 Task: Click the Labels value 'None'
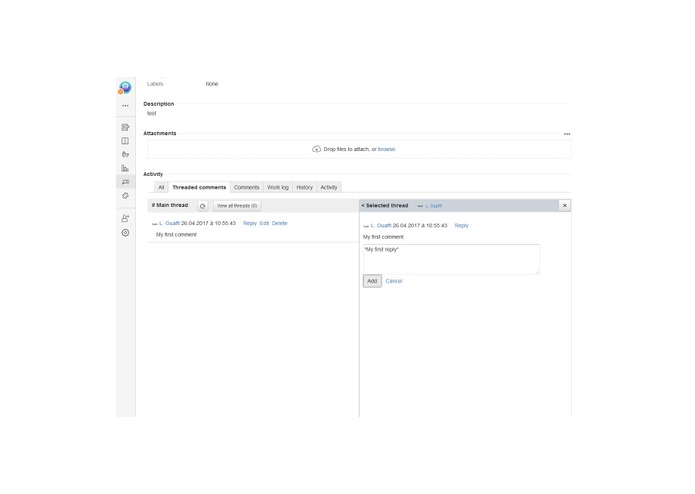tap(212, 84)
